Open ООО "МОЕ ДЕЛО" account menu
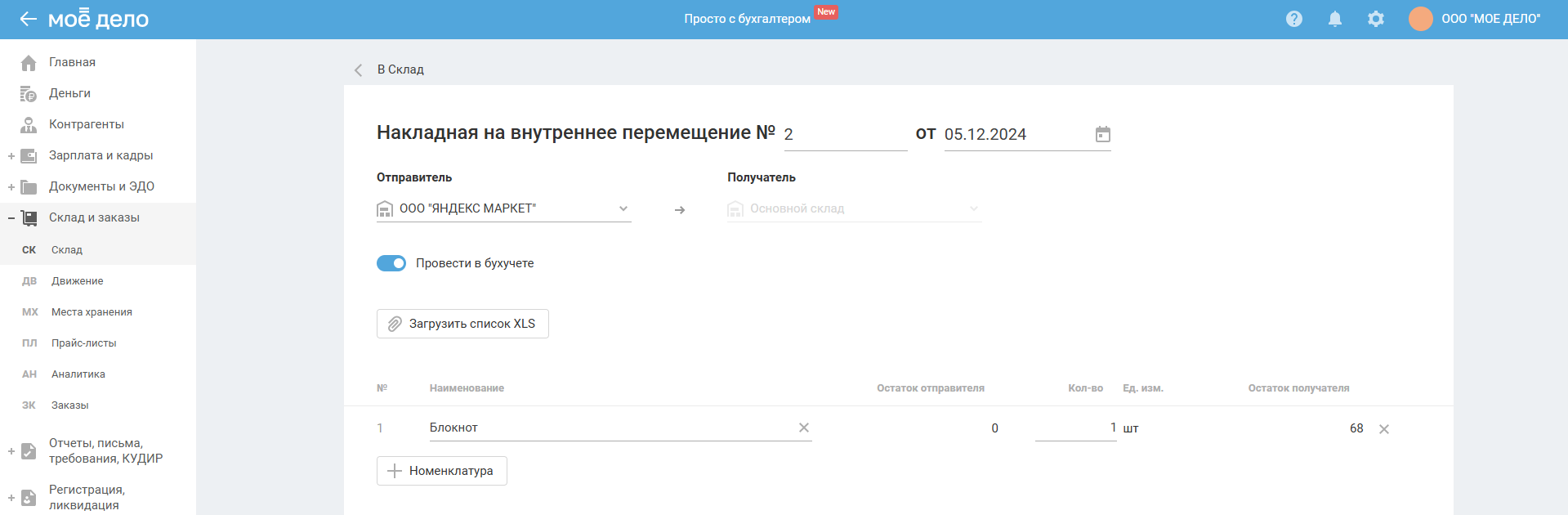Screen dimensions: 1568x515 [x=1491, y=19]
